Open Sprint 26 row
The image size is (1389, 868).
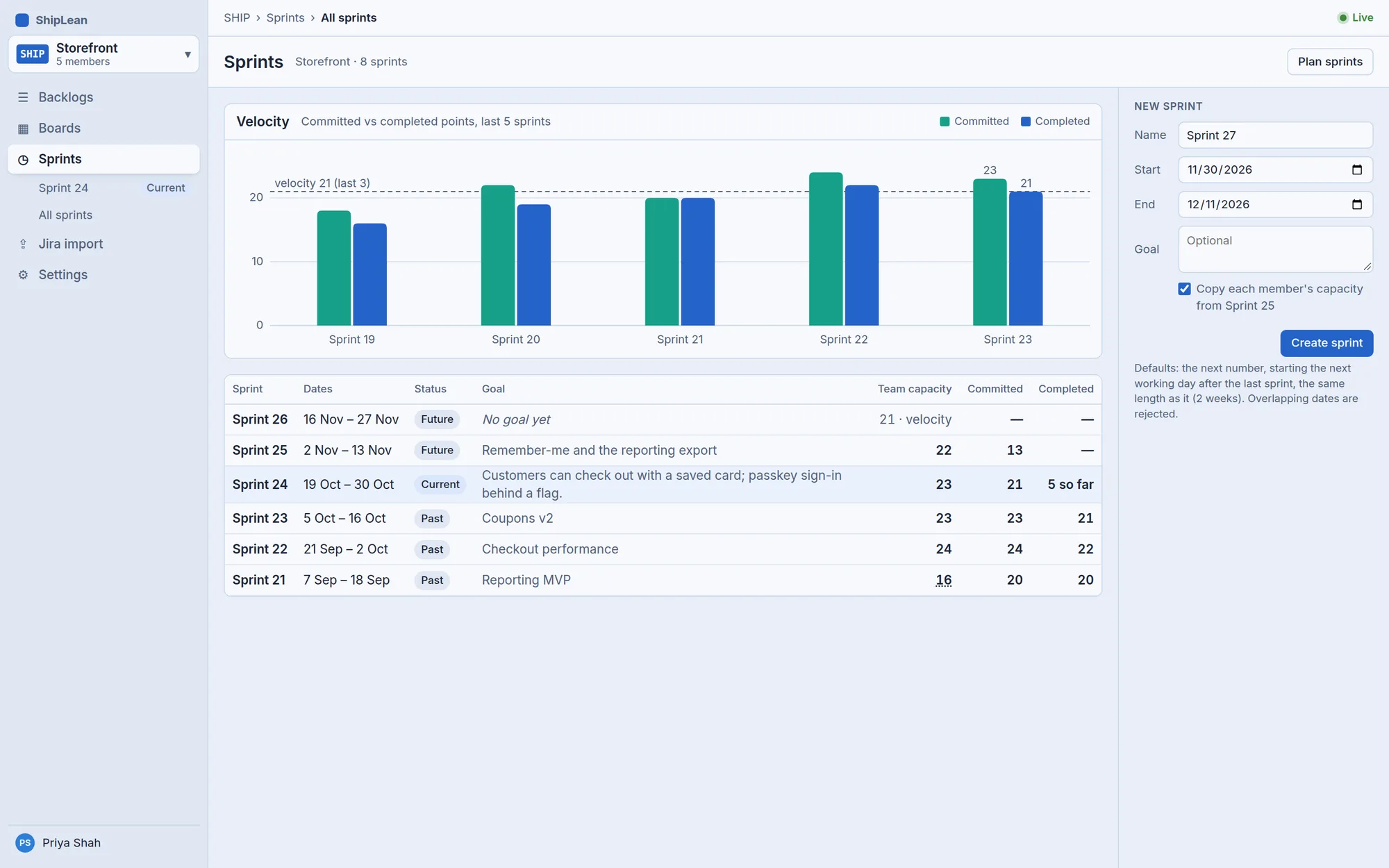point(663,419)
